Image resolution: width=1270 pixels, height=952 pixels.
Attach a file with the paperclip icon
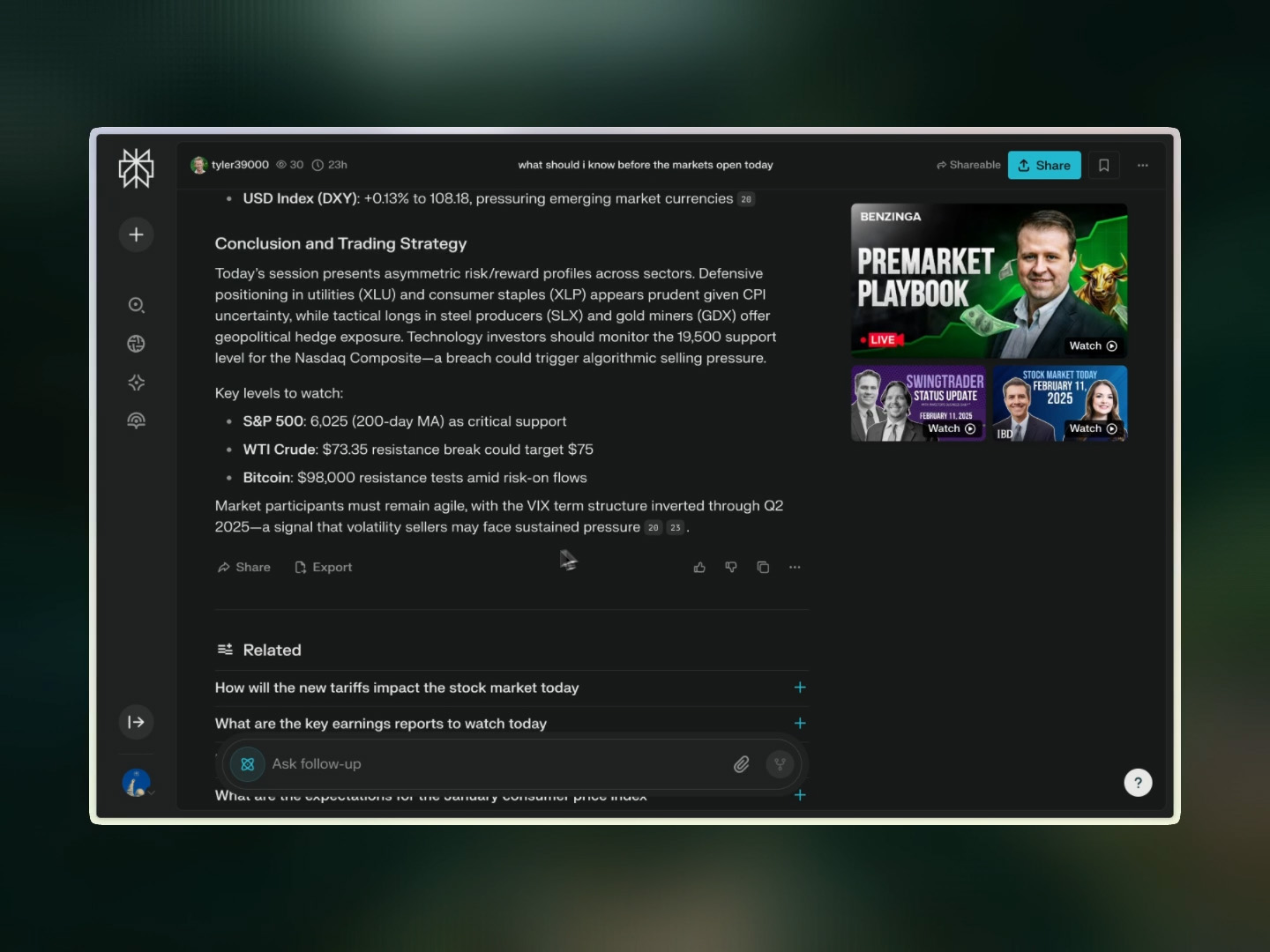pyautogui.click(x=741, y=764)
